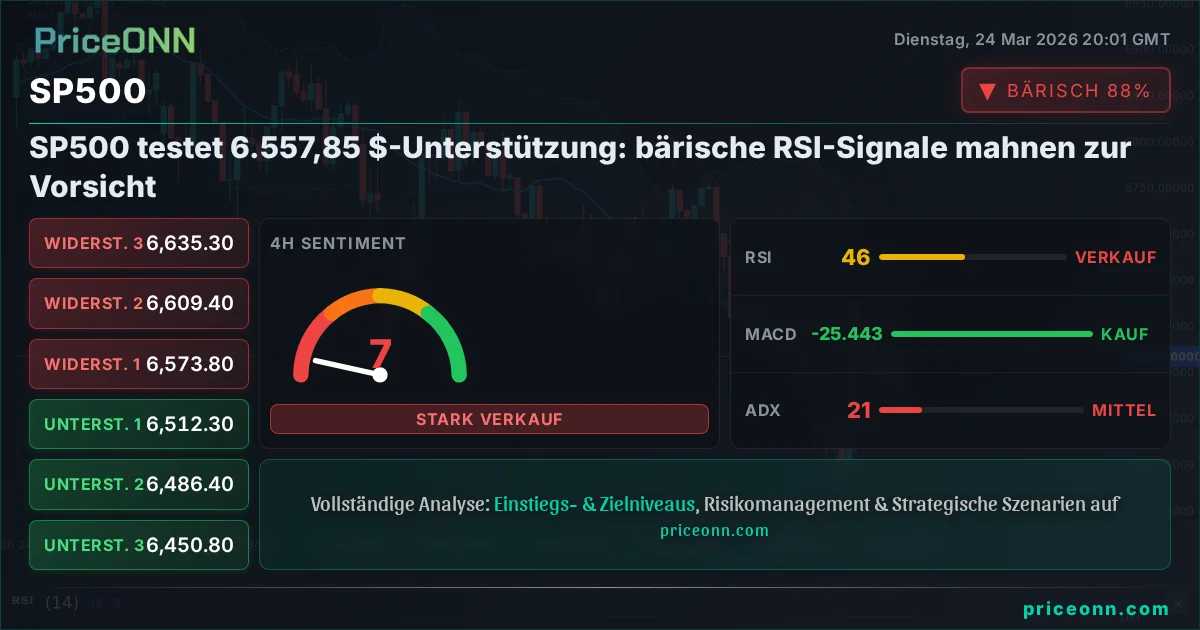Open the BÄRISCH 88% sentiment badge
The width and height of the screenshot is (1200, 630).
pyautogui.click(x=1065, y=89)
